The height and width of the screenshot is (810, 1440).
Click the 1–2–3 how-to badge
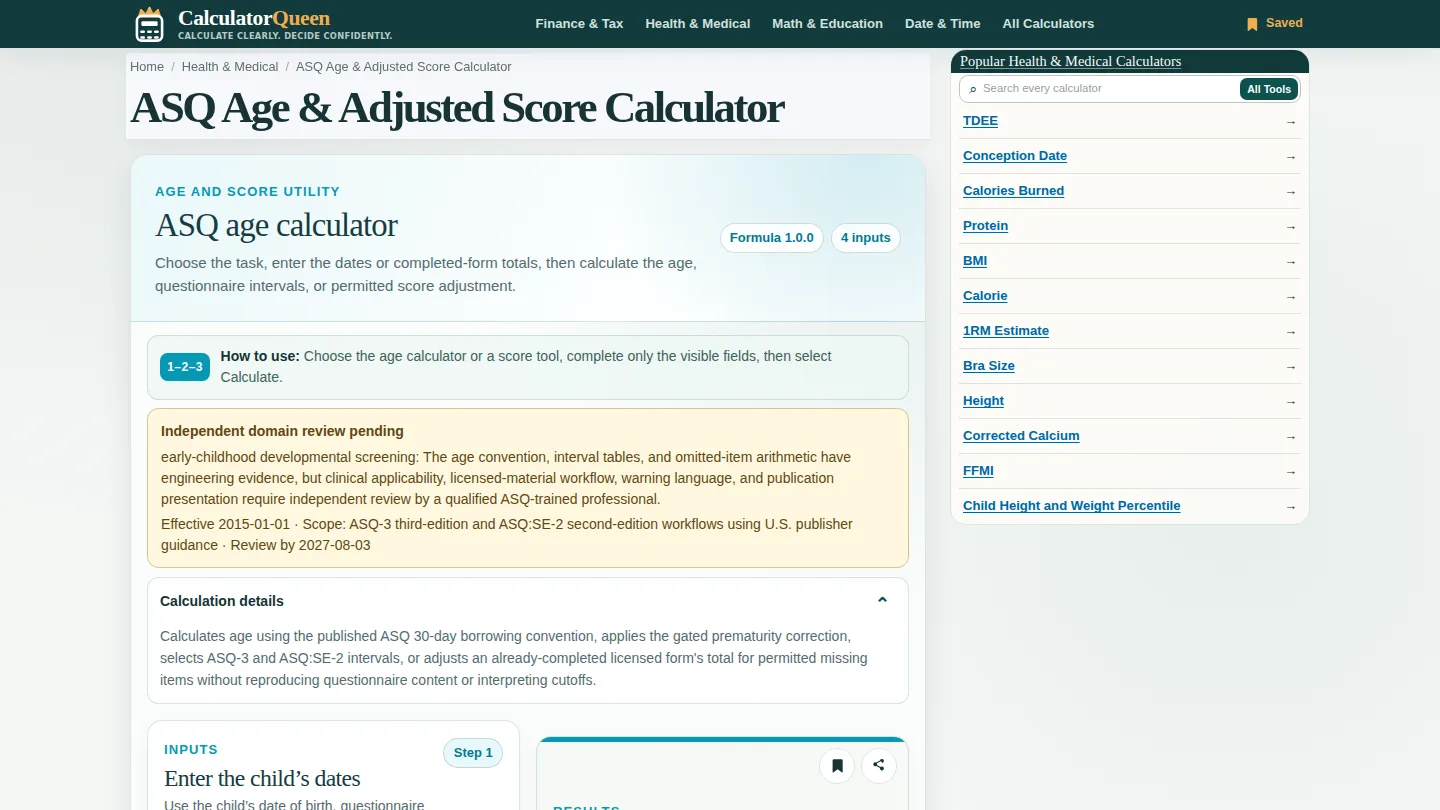click(x=185, y=367)
